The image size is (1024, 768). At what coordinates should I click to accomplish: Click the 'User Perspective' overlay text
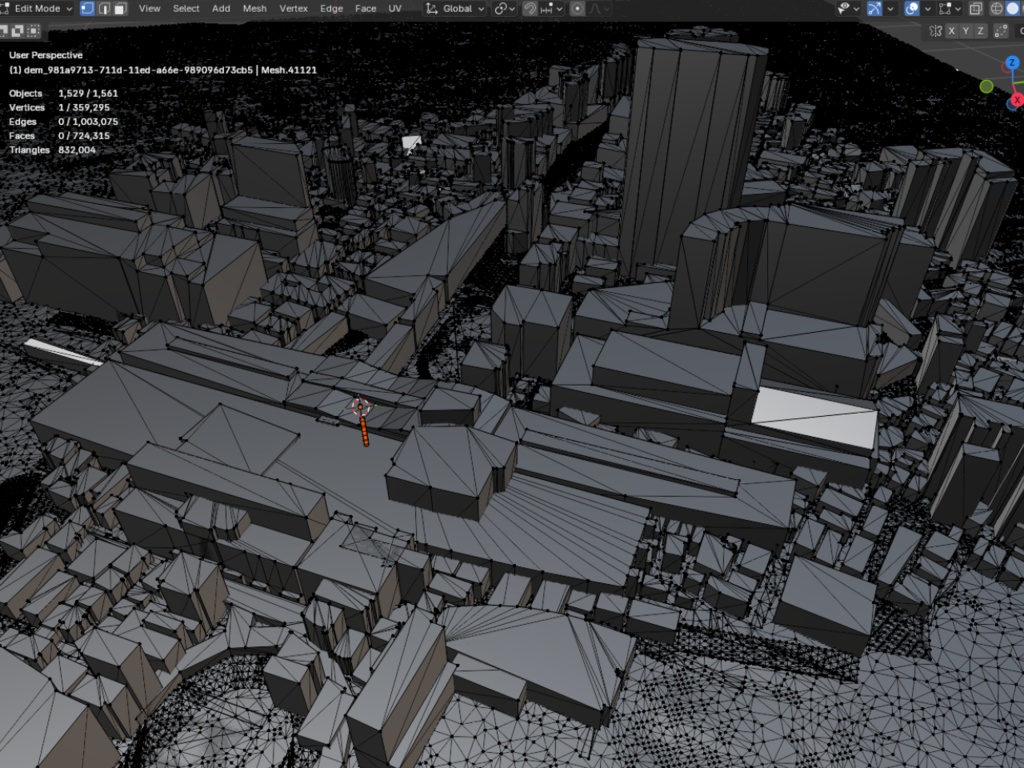pyautogui.click(x=46, y=55)
